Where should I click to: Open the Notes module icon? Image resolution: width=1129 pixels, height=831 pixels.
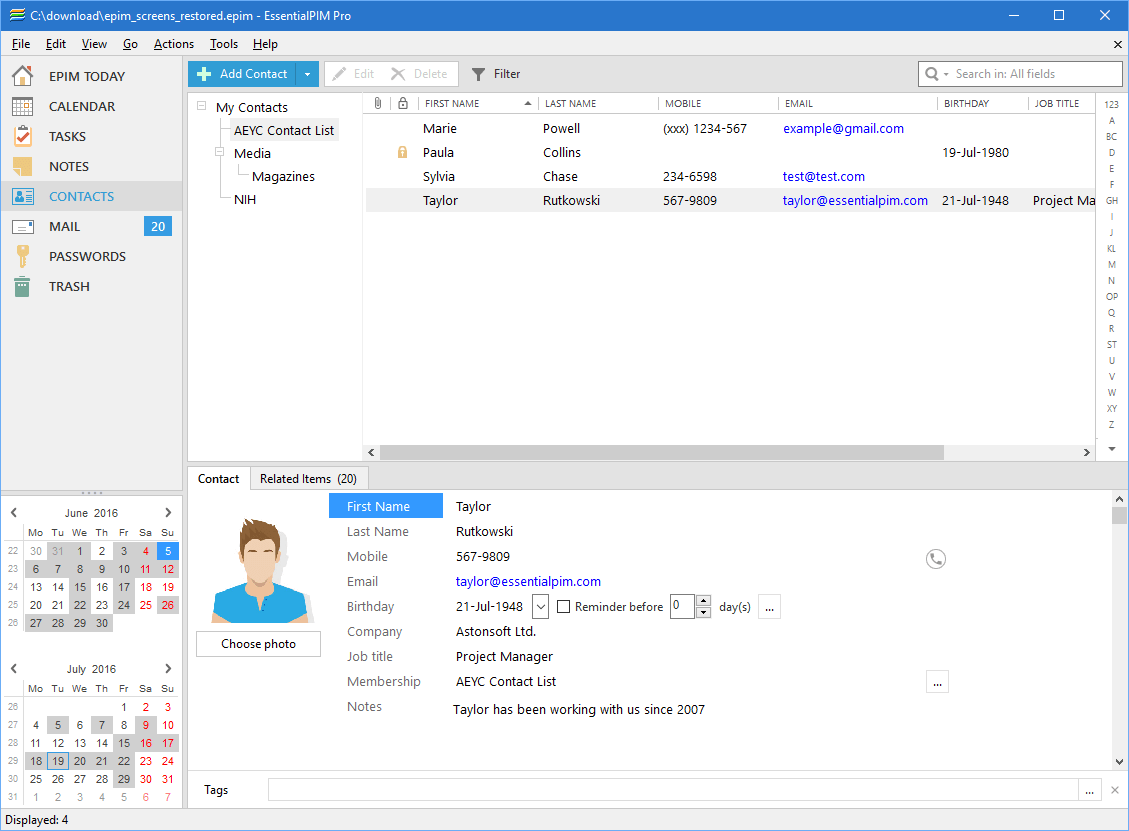click(22, 166)
